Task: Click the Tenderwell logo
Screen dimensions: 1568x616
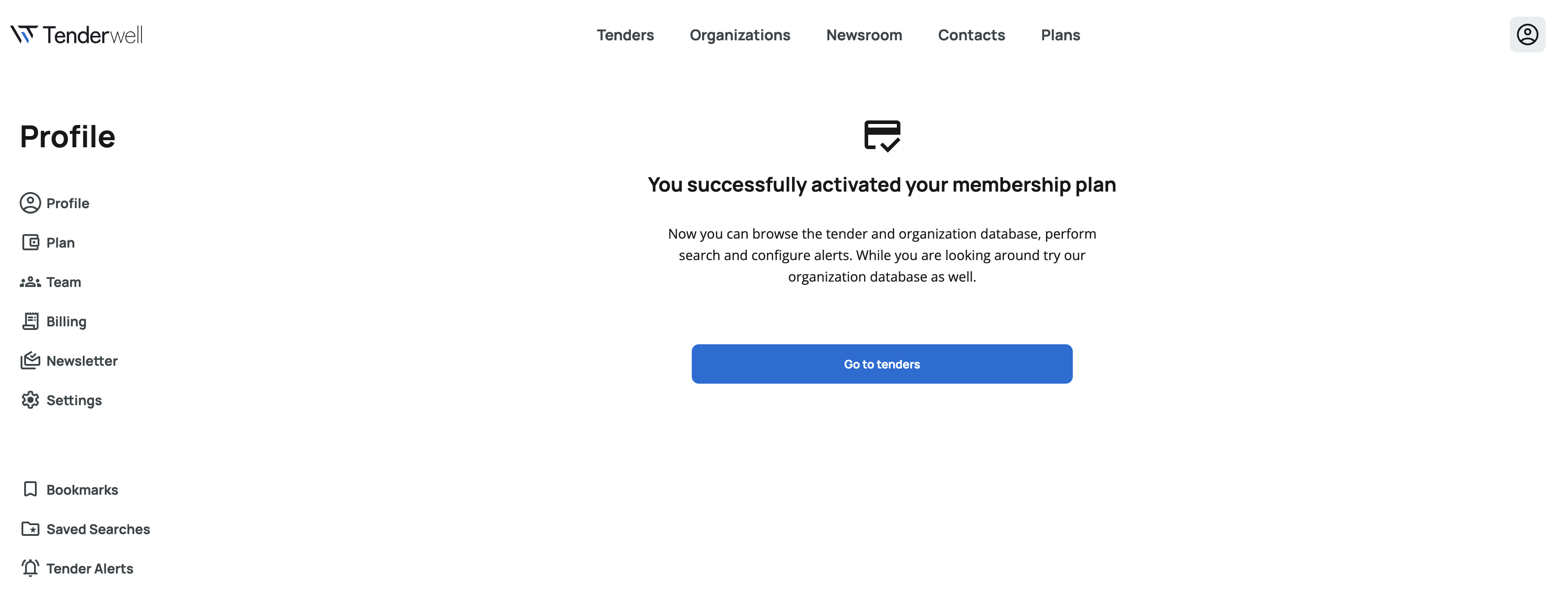Action: [77, 35]
